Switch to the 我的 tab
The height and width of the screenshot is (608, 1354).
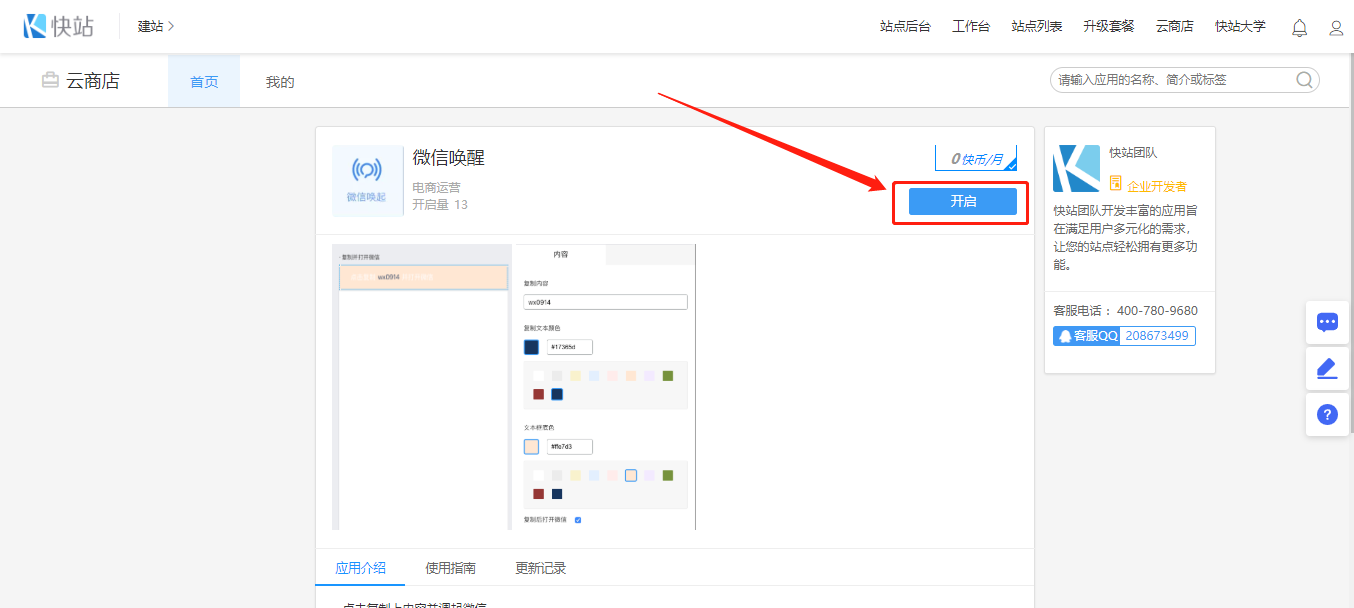pyautogui.click(x=280, y=82)
